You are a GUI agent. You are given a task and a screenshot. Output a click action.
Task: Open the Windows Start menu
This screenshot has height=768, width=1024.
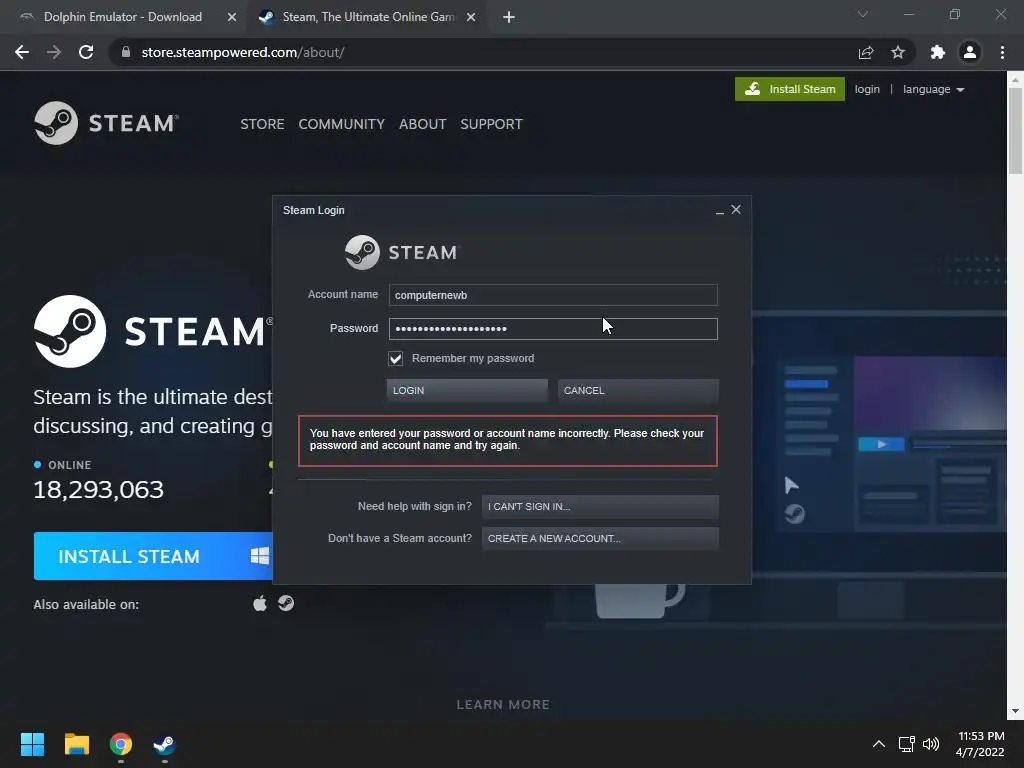click(x=32, y=744)
